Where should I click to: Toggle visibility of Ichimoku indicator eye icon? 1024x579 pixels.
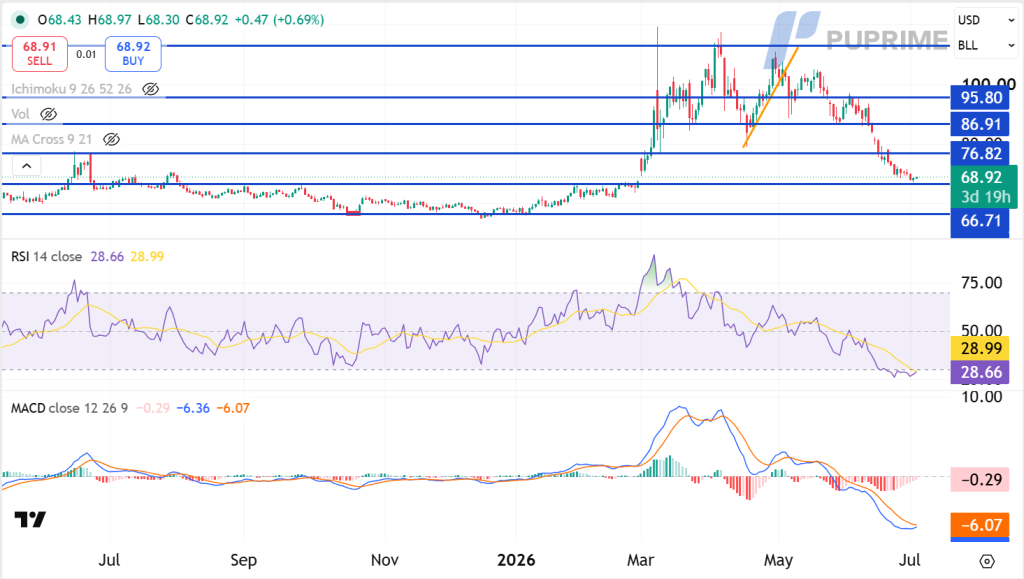151,89
